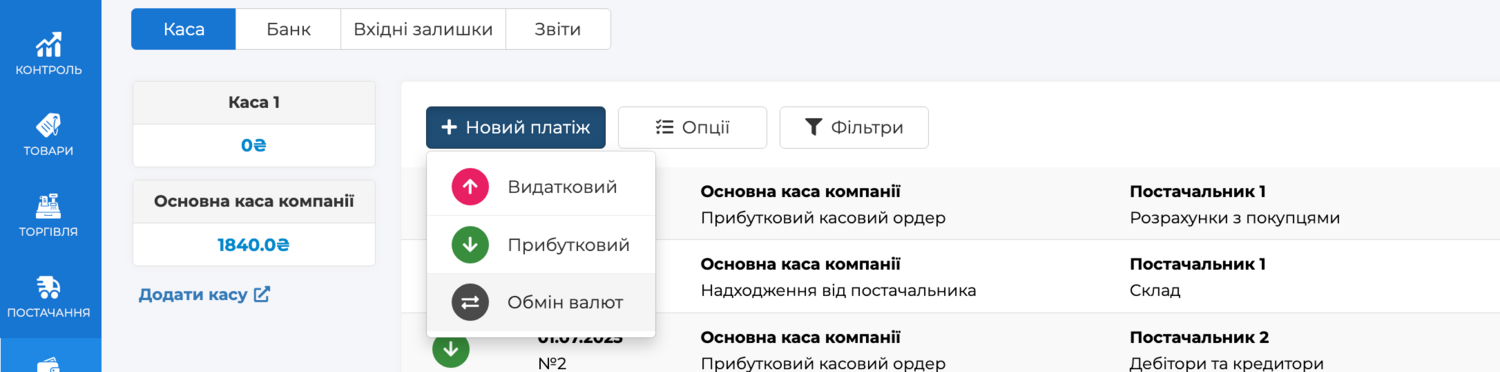Viewport: 1500px width, 372px height.
Task: Click the Новий платіж button
Action: coord(516,128)
